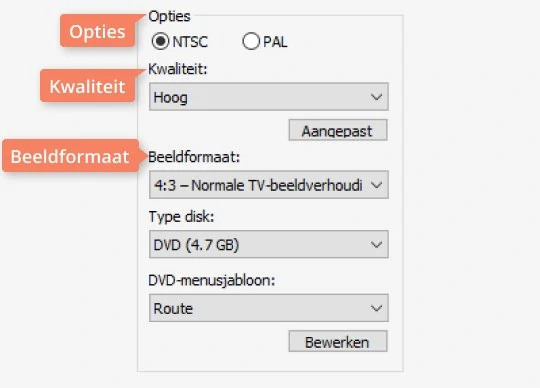This screenshot has width=540, height=388.
Task: Open the Beeldformaat 4:3 dropdown
Action: tap(269, 185)
